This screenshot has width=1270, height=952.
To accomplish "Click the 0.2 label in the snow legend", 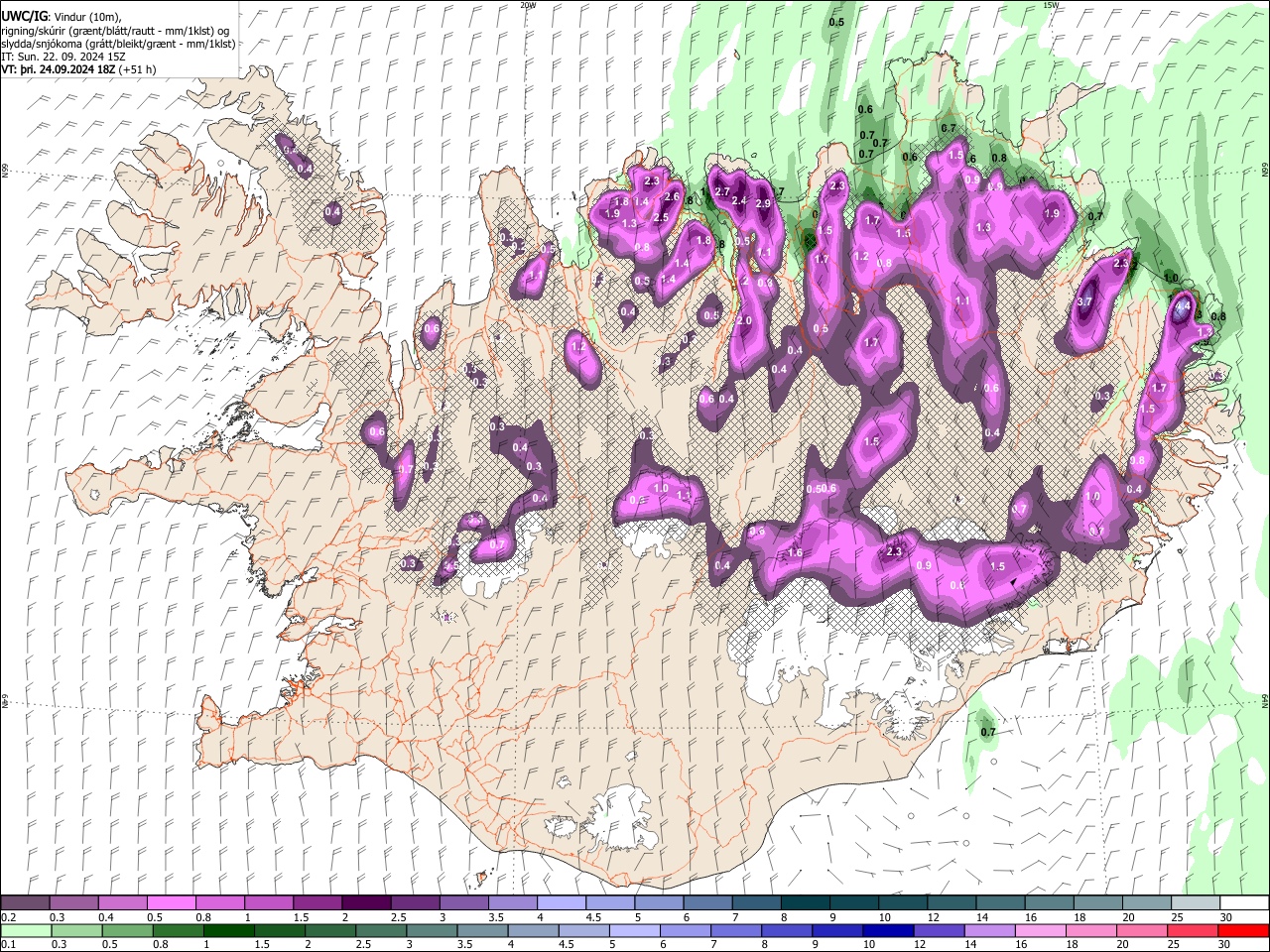I will [8, 917].
